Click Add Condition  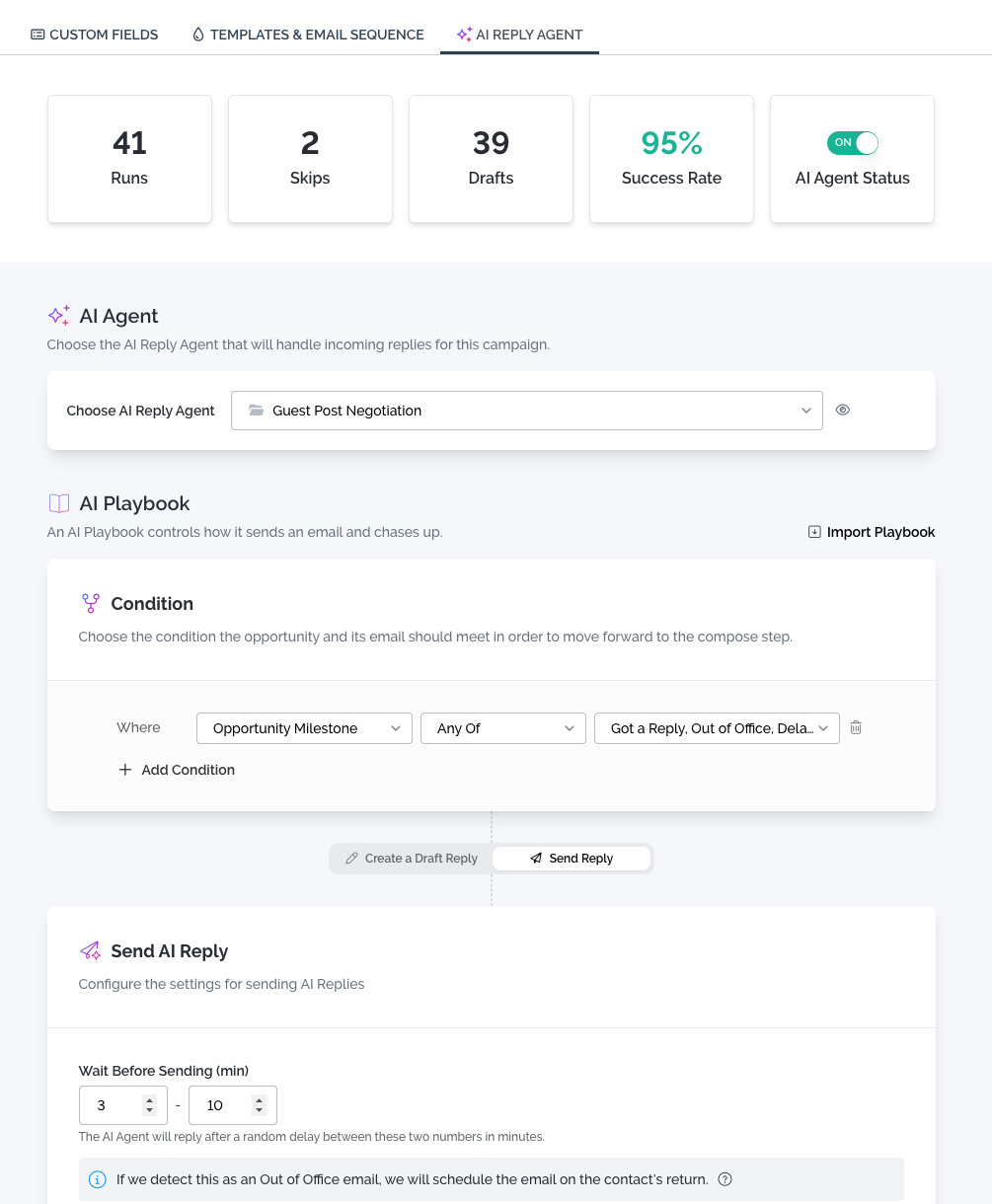click(177, 770)
